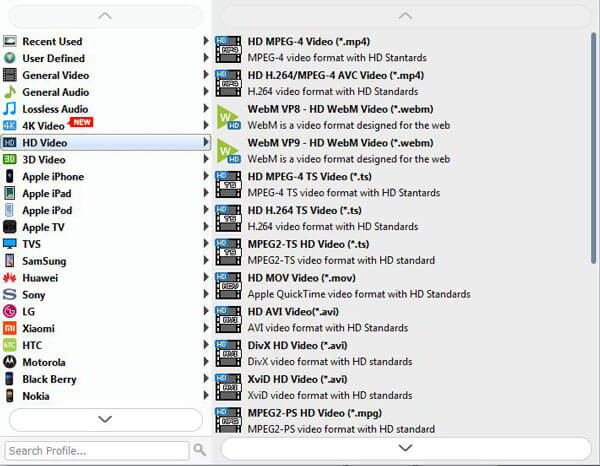Select DivX HD Video (*.avi)
Screen dimensions: 600x466
click(x=401, y=353)
